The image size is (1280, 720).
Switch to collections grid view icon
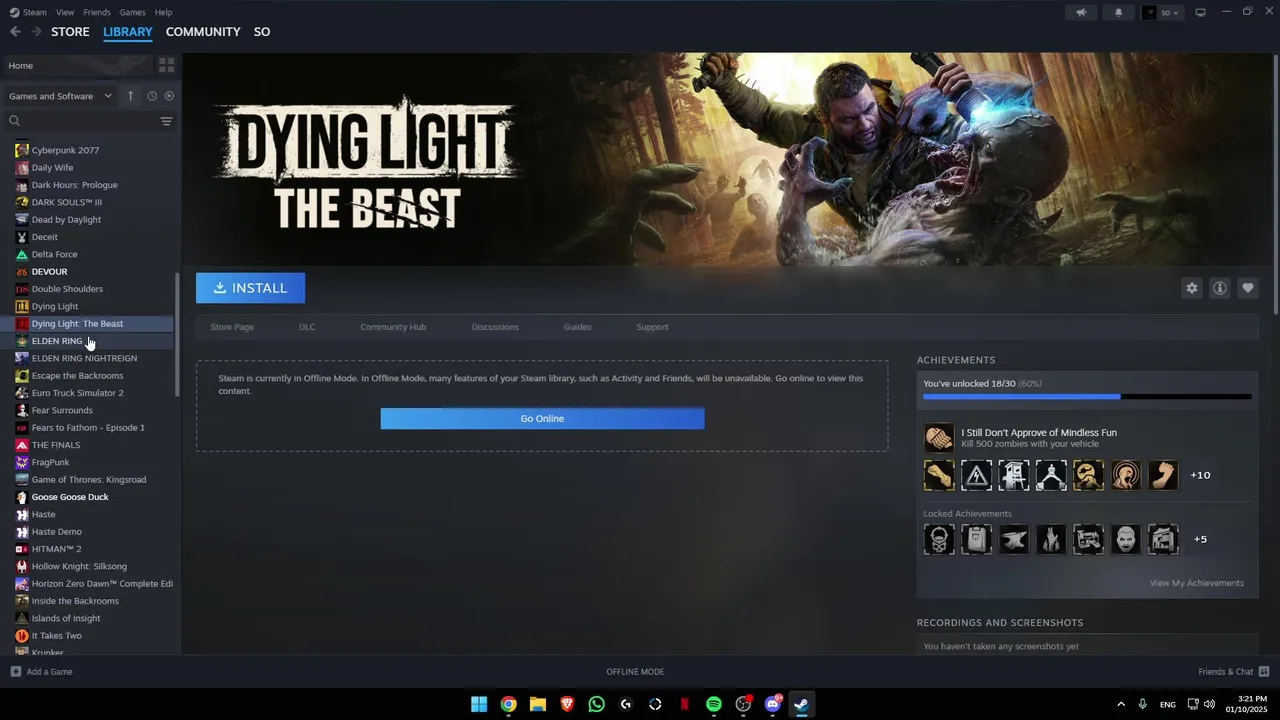[x=166, y=65]
